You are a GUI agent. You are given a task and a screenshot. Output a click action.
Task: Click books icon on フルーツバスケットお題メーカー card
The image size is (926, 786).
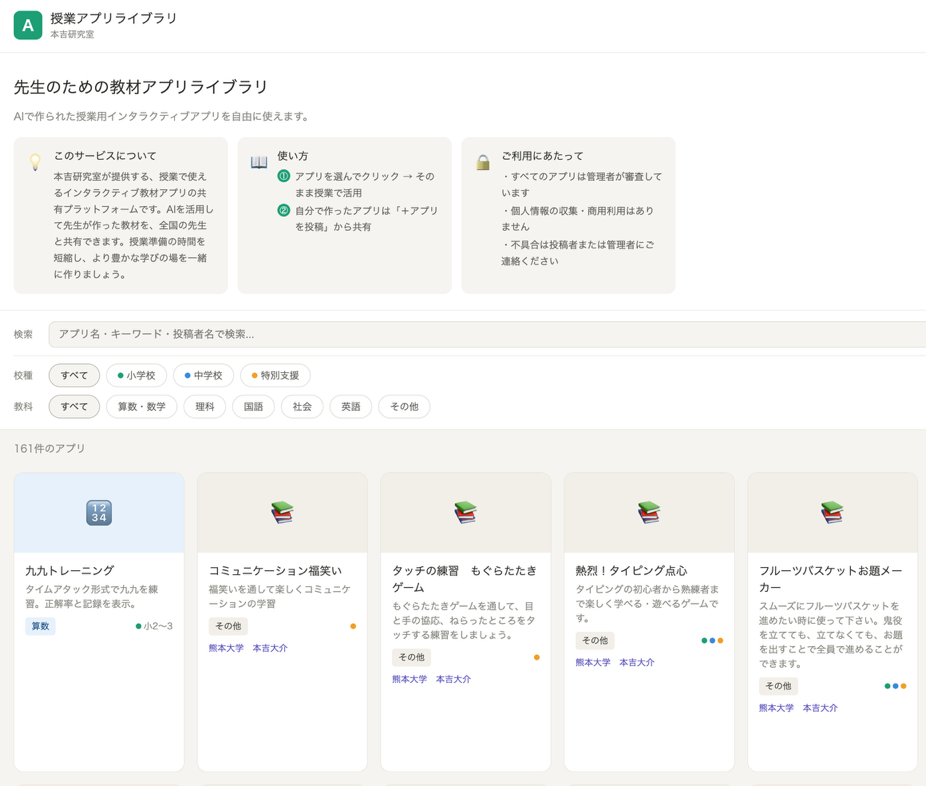click(832, 513)
